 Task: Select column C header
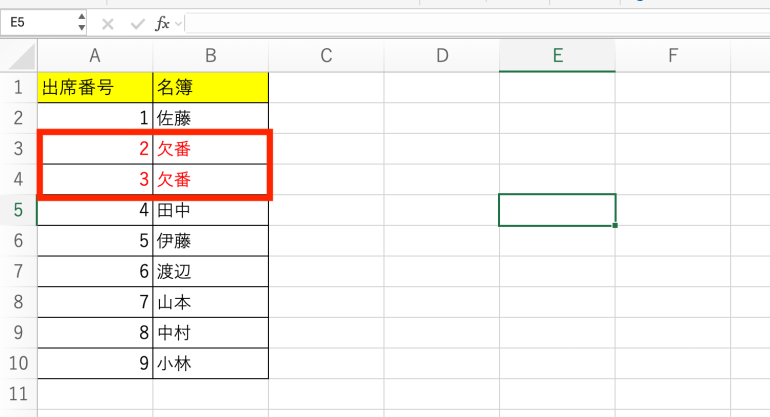tap(326, 57)
